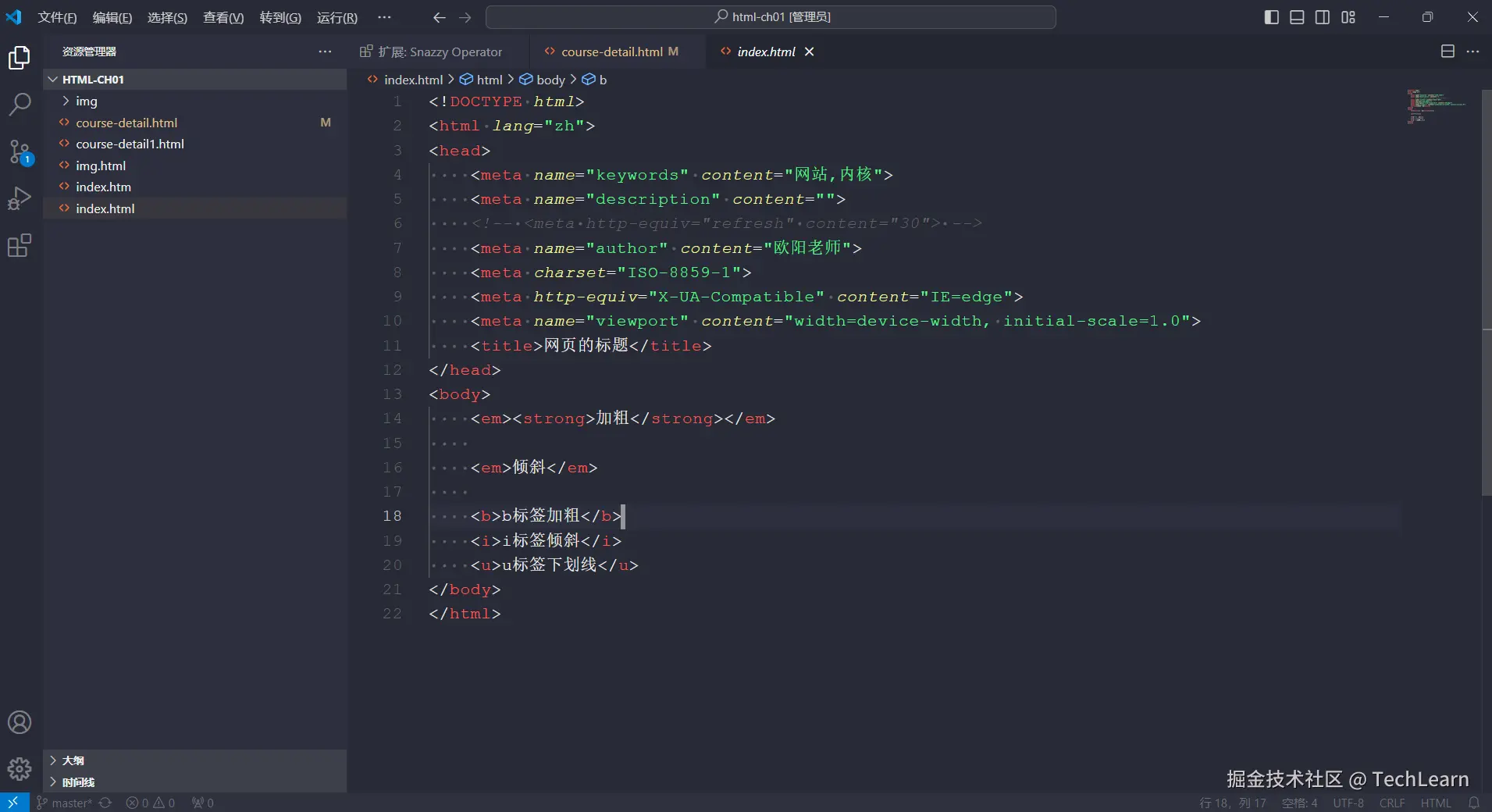1492x812 pixels.
Task: Open the 运行(R) menu
Action: (337, 17)
